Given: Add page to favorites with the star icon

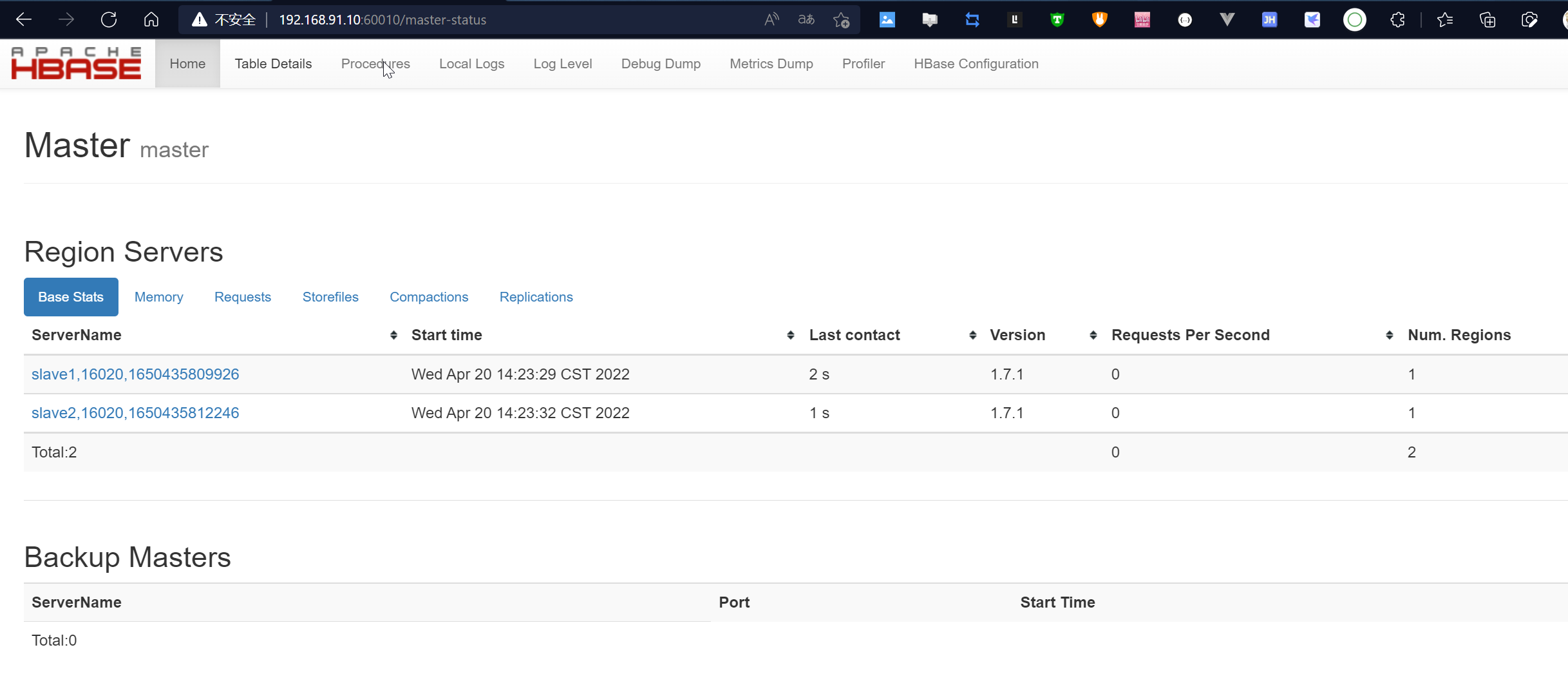Looking at the screenshot, I should point(841,20).
